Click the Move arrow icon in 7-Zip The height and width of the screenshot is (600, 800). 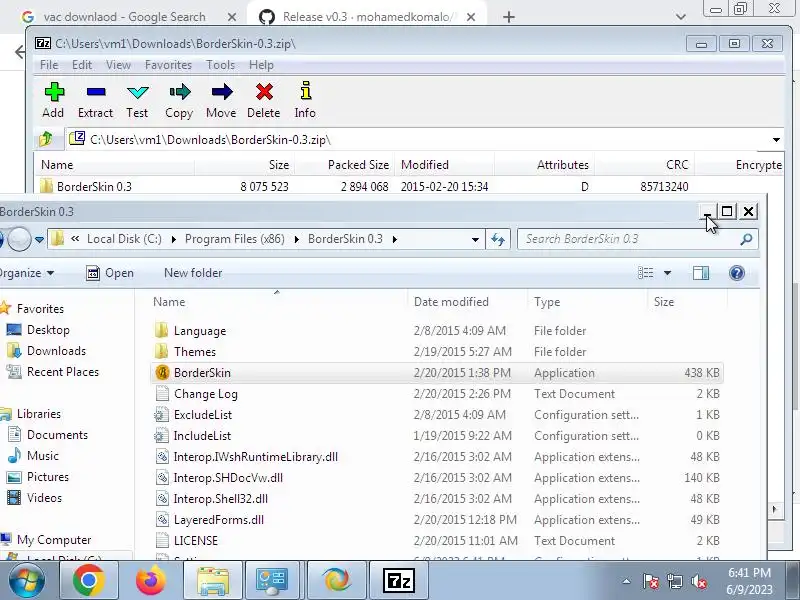(221, 92)
